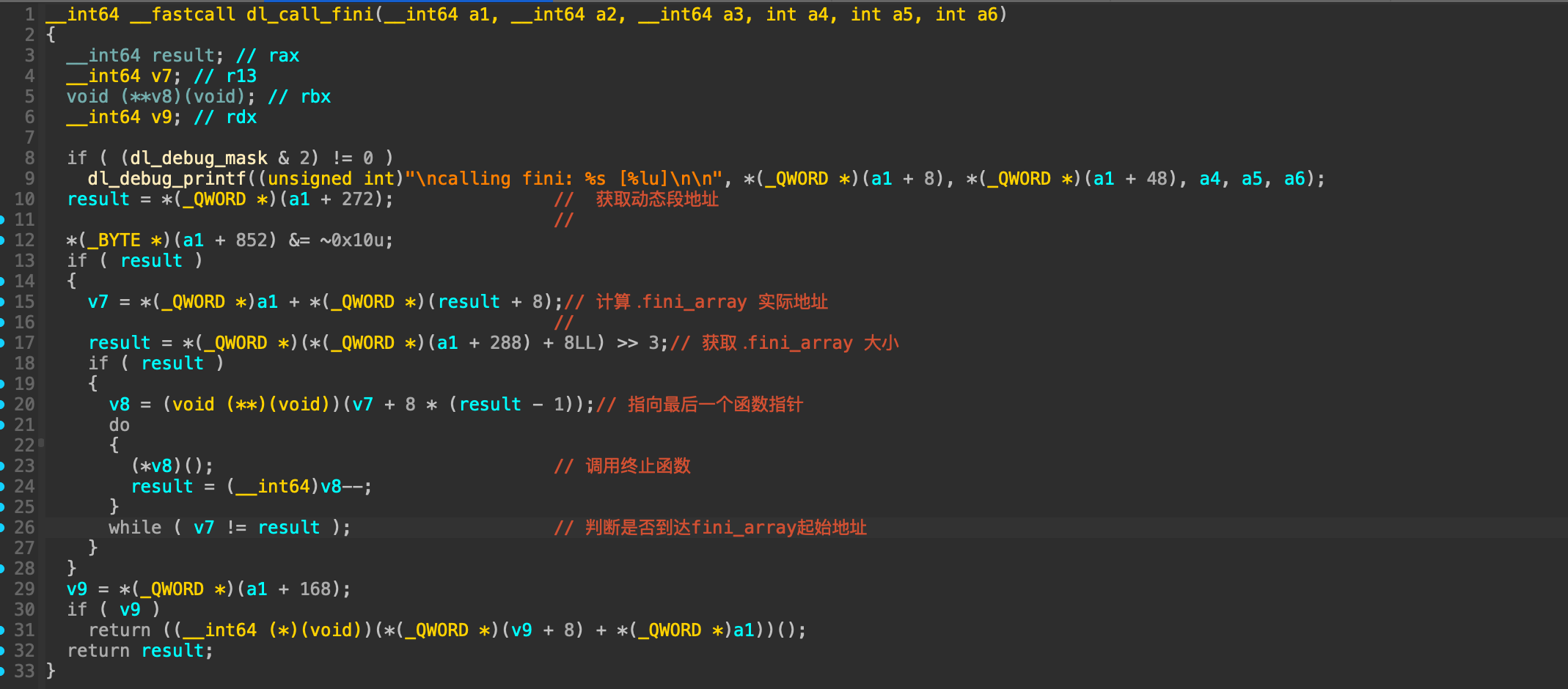This screenshot has height=689, width=1568.
Task: Select the v7 declaration on line 4
Action: 161,76
